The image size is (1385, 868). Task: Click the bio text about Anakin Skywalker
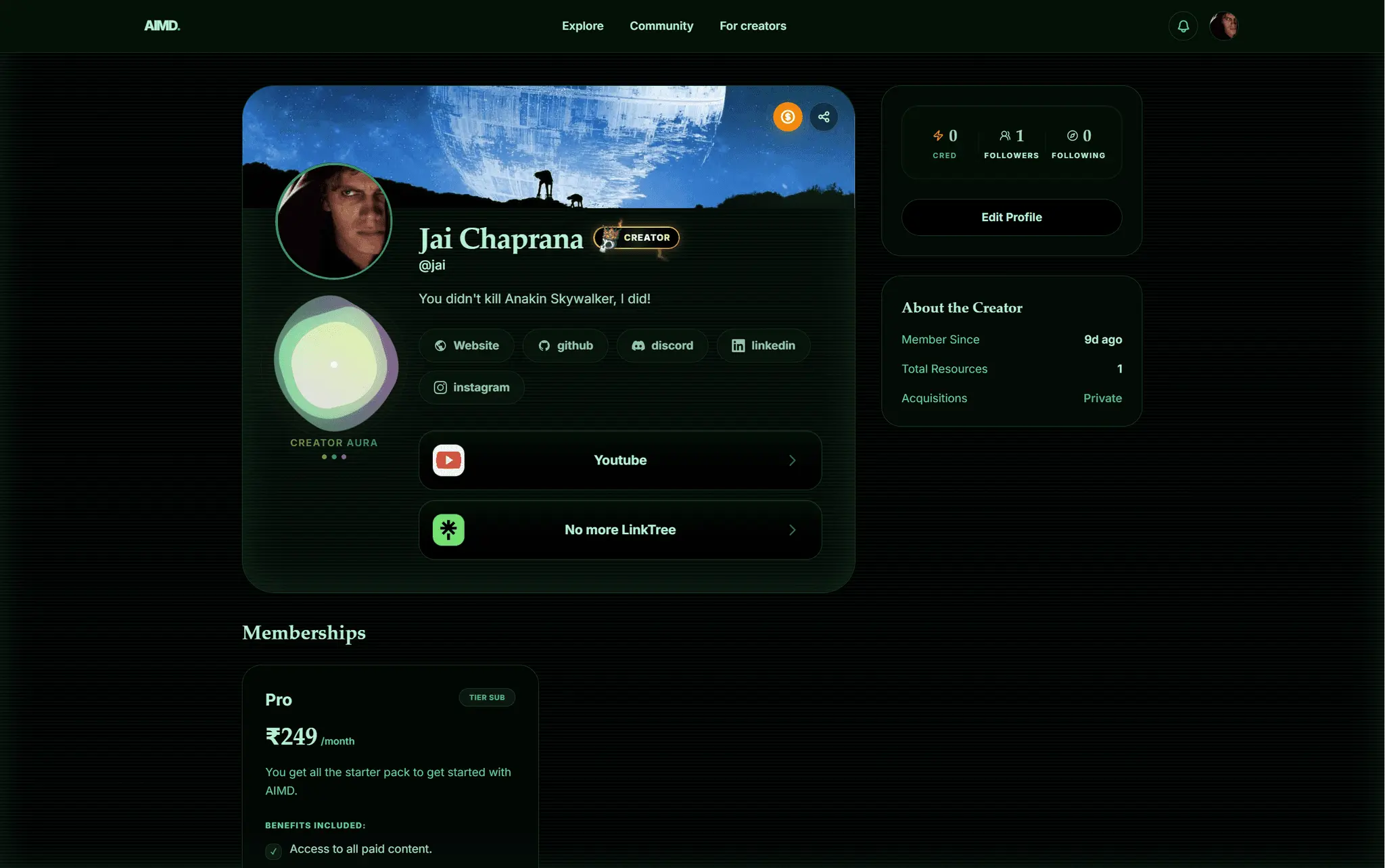pos(534,299)
